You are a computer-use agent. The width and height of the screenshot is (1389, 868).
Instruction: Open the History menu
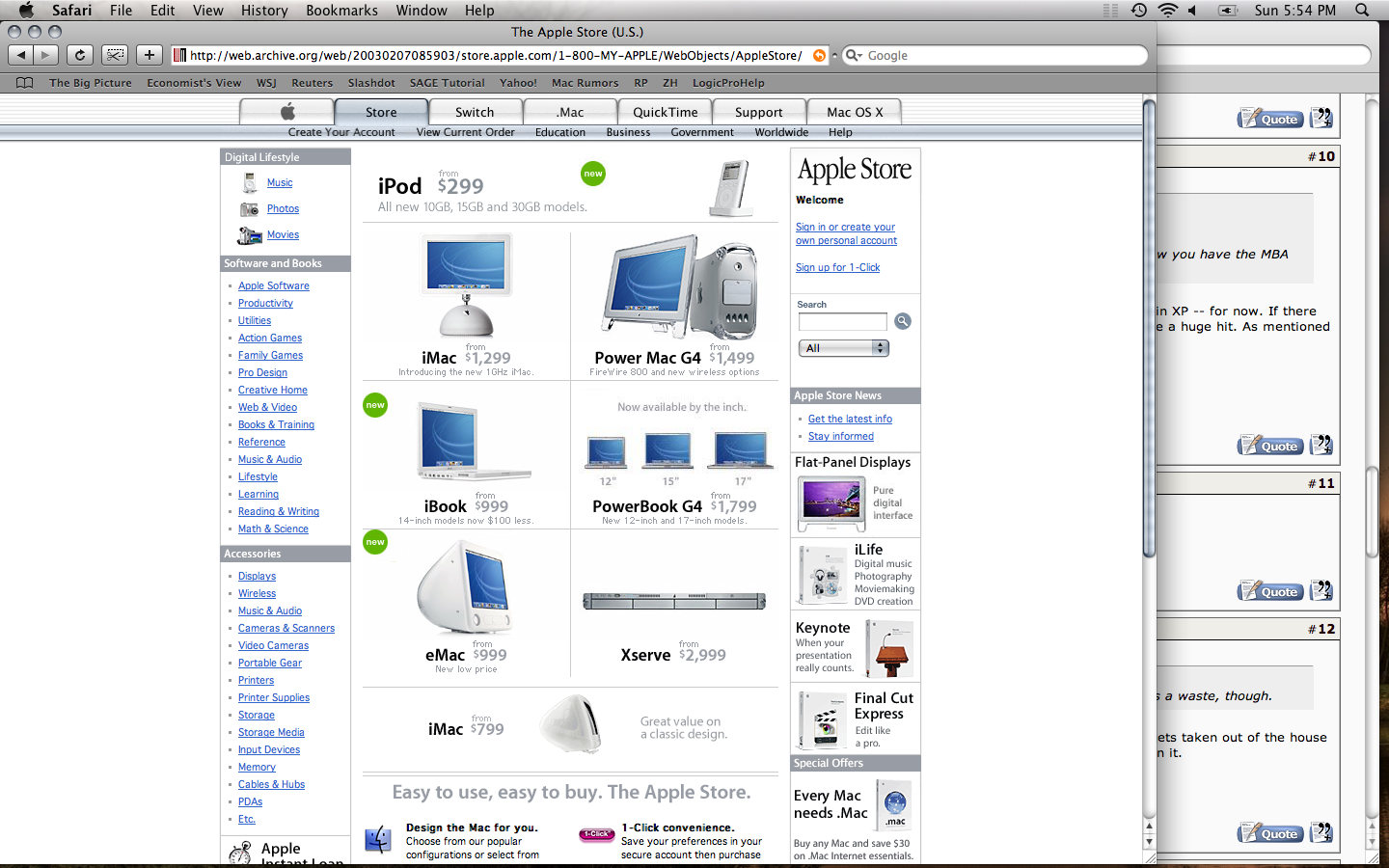264,10
